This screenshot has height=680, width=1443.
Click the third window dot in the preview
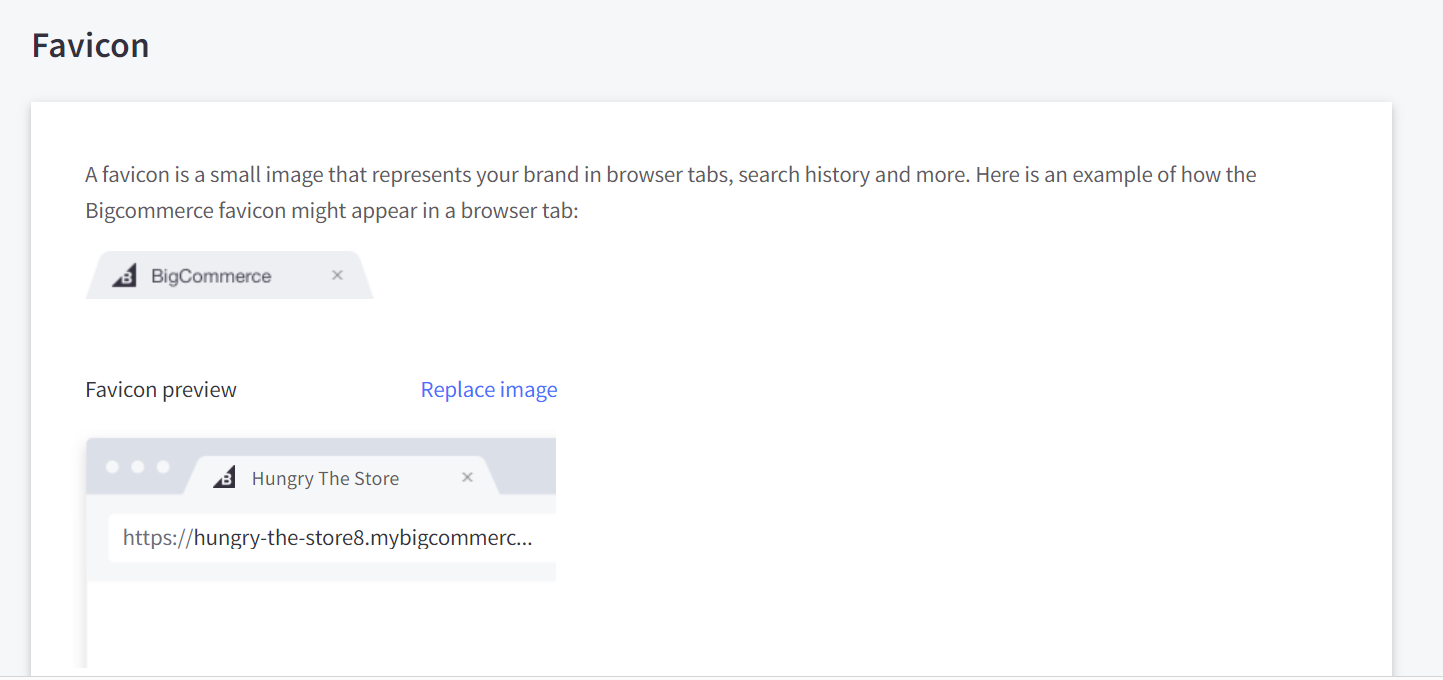click(x=163, y=467)
